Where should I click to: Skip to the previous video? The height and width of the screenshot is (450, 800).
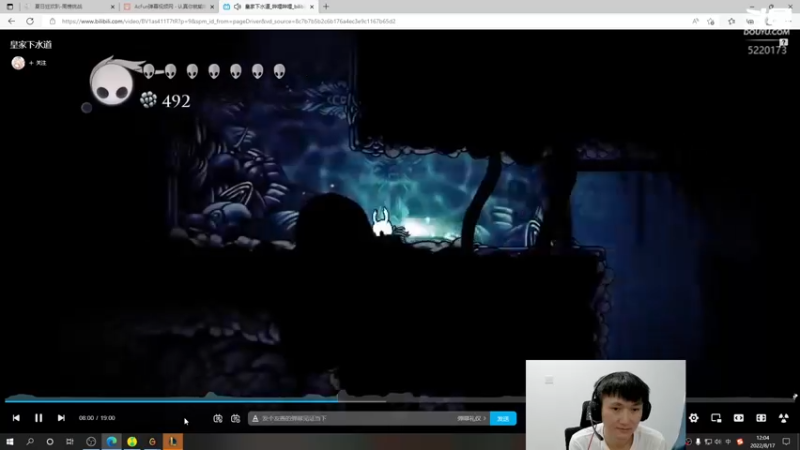click(x=16, y=418)
